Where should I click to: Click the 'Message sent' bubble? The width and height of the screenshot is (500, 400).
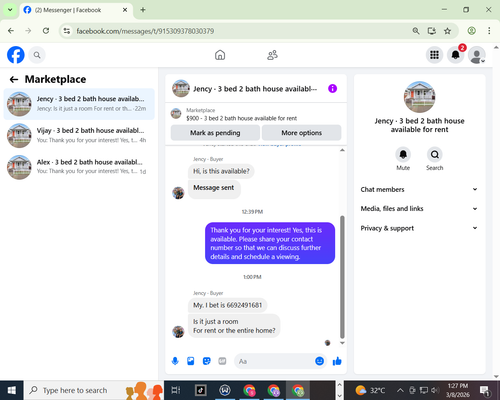click(214, 189)
